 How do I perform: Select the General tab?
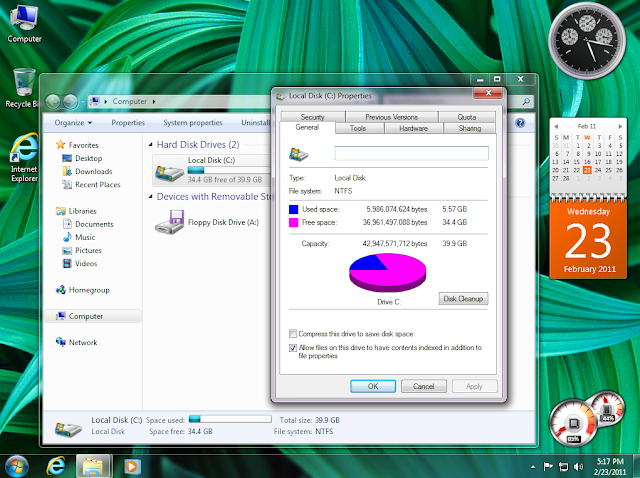307,127
